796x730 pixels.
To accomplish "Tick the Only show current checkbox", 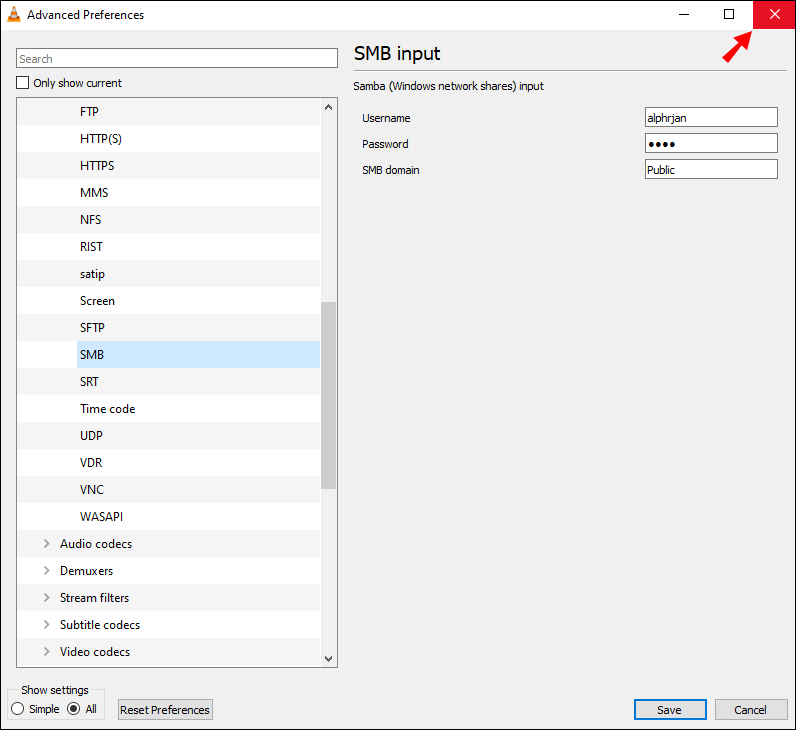I will [22, 82].
